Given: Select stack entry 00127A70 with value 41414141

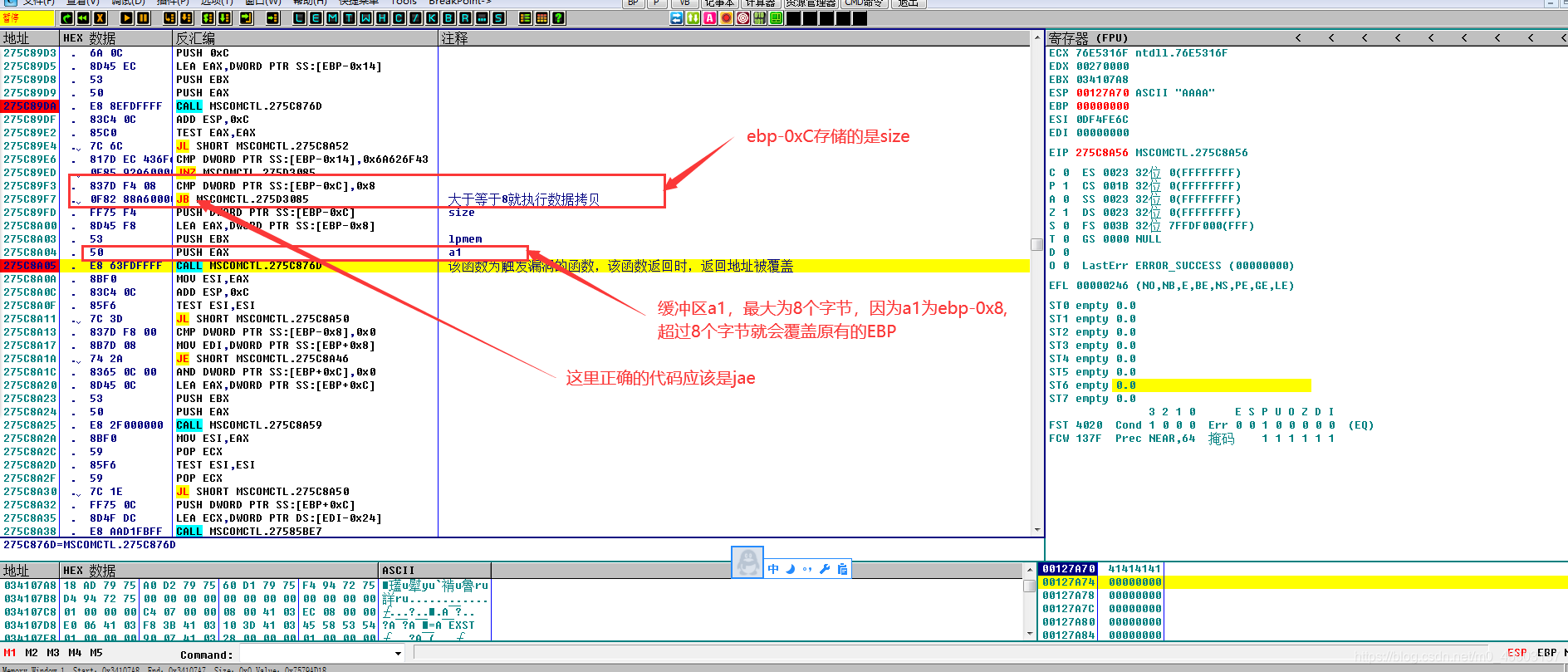Looking at the screenshot, I should tap(1101, 569).
